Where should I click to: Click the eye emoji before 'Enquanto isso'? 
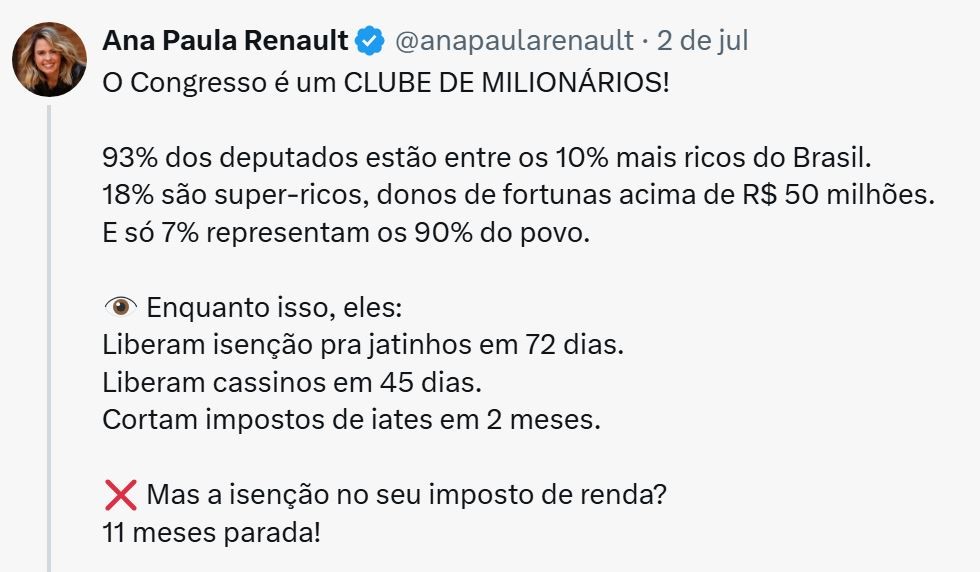(x=119, y=306)
